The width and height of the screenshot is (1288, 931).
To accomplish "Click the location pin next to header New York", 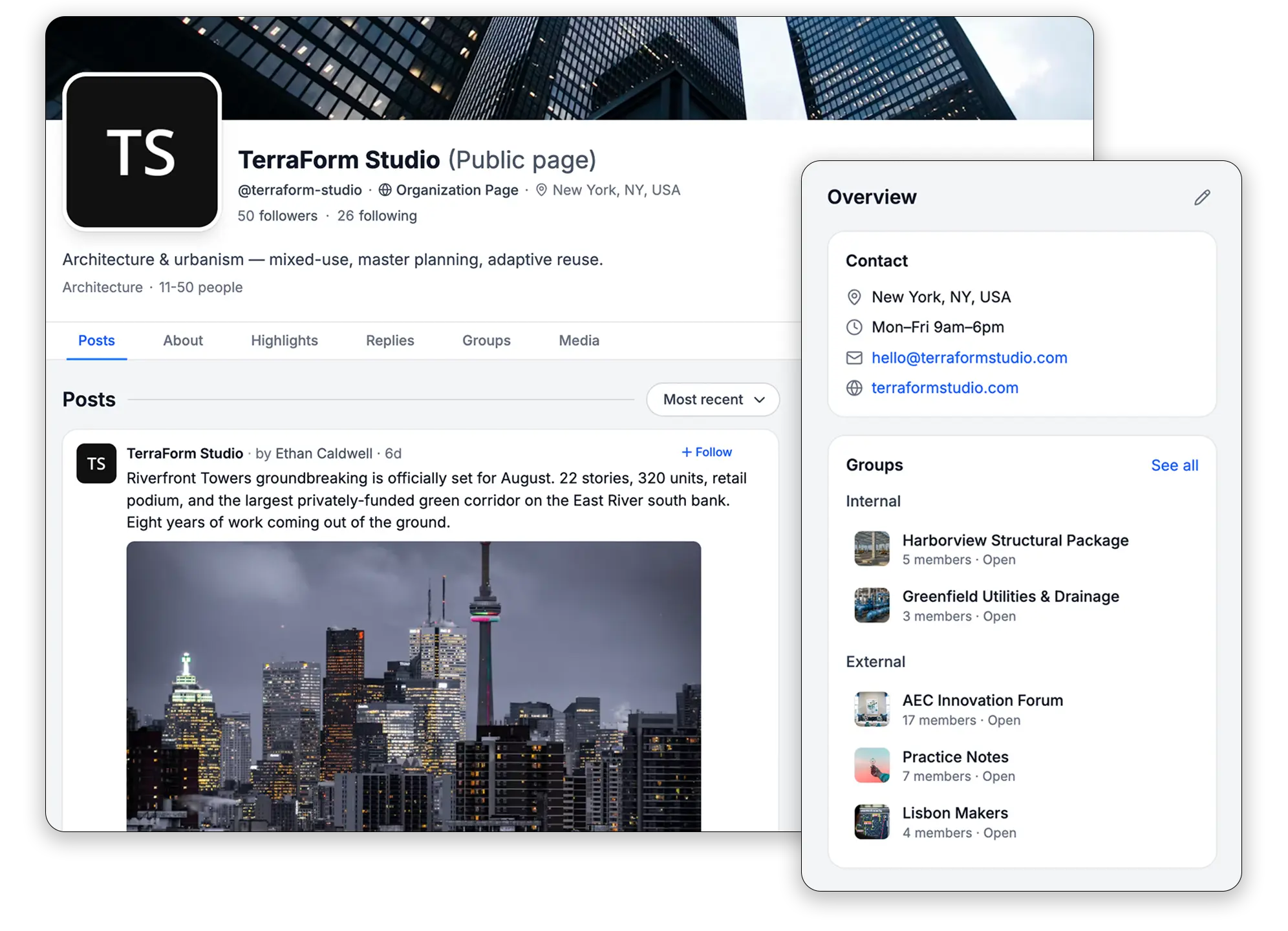I will coord(542,190).
